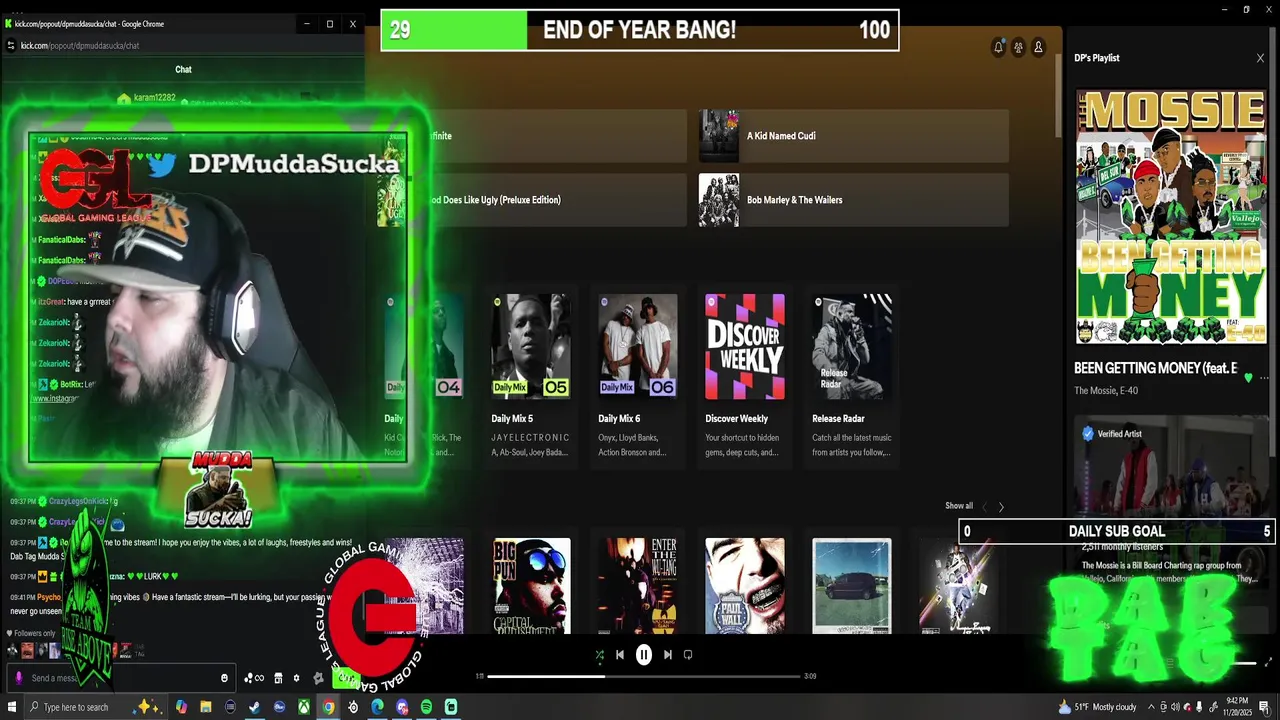Open the Daily Mix 5 cover
The width and height of the screenshot is (1280, 720).
[x=531, y=346]
